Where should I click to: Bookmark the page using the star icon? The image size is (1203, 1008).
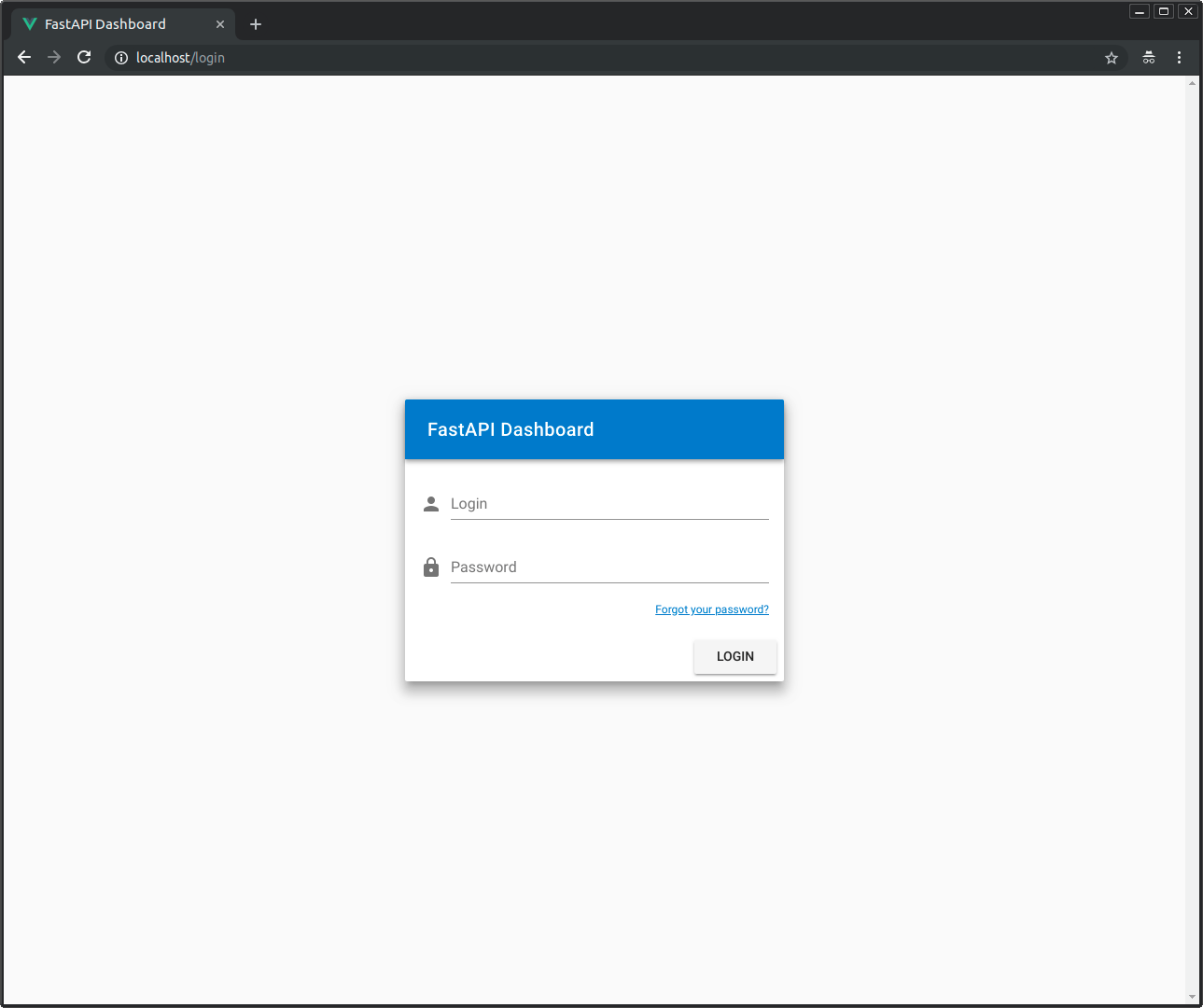click(x=1111, y=57)
